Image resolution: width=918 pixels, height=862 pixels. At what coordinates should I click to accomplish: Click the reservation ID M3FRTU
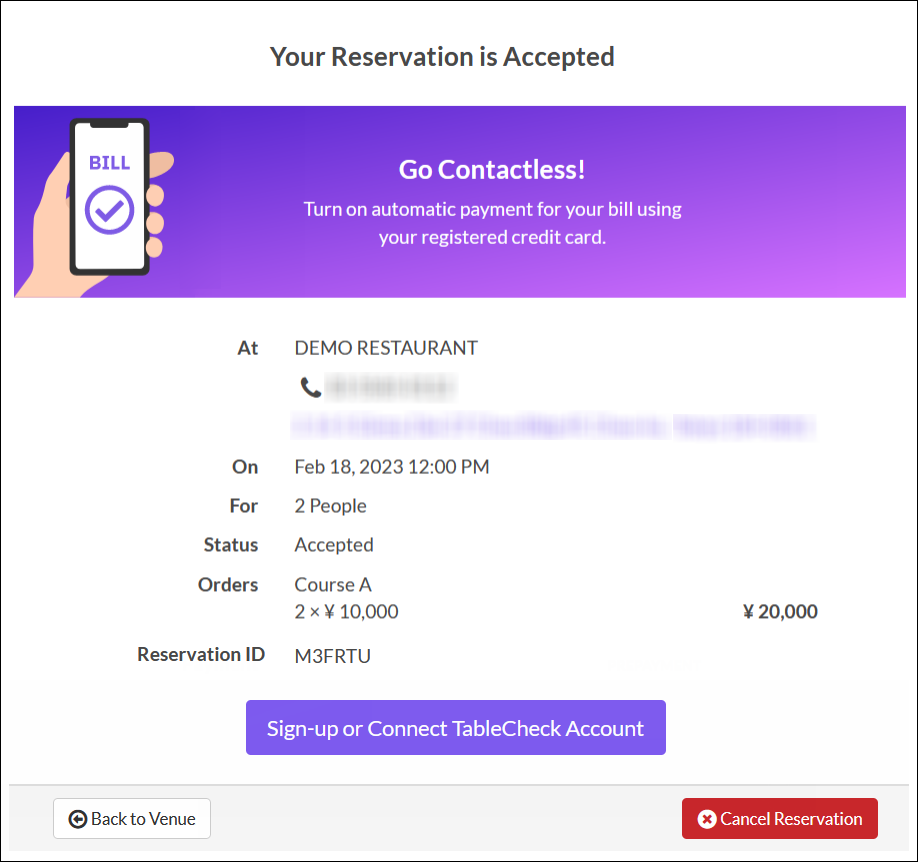[x=333, y=656]
